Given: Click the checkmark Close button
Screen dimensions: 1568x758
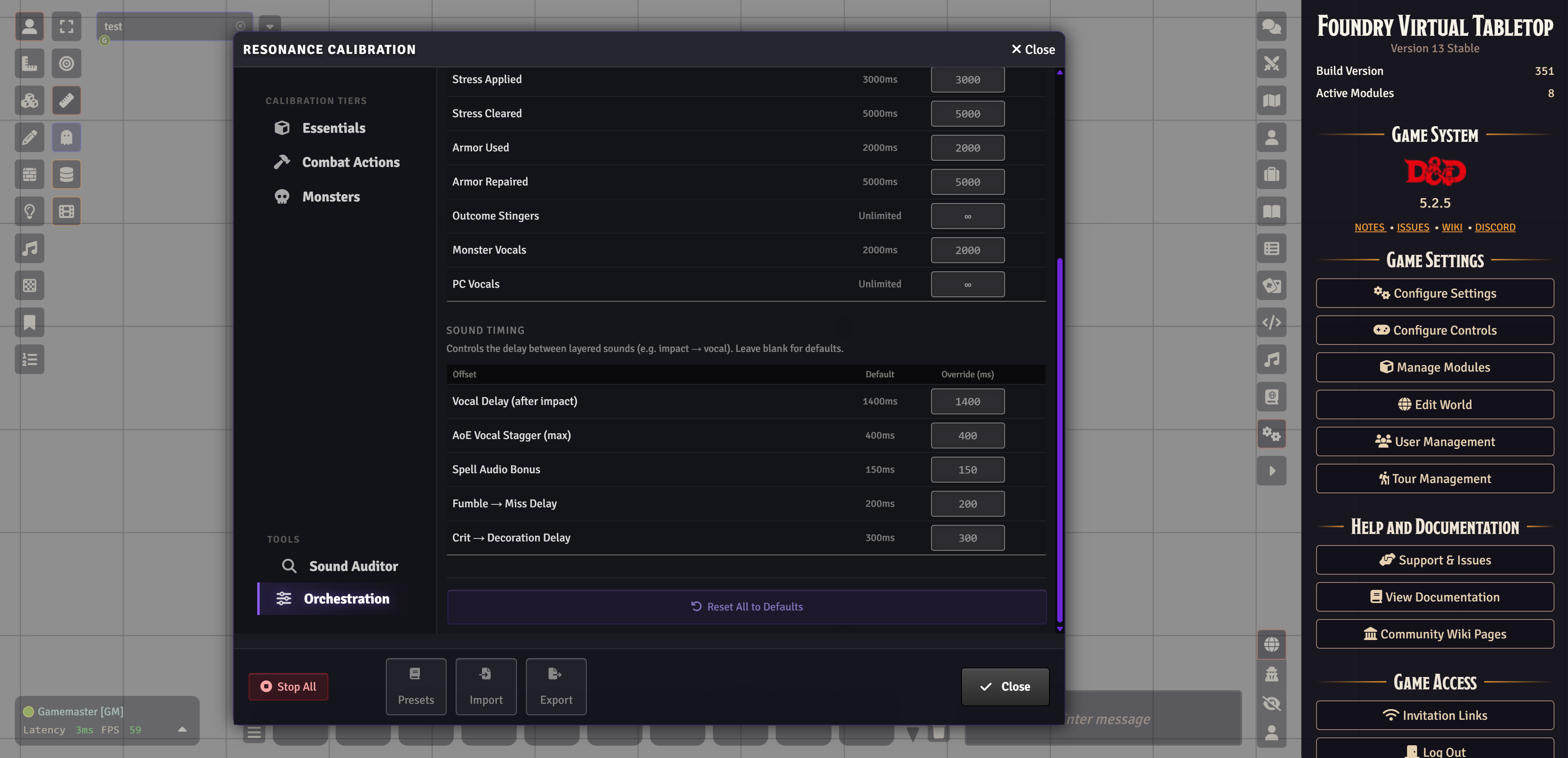Looking at the screenshot, I should [x=1004, y=686].
